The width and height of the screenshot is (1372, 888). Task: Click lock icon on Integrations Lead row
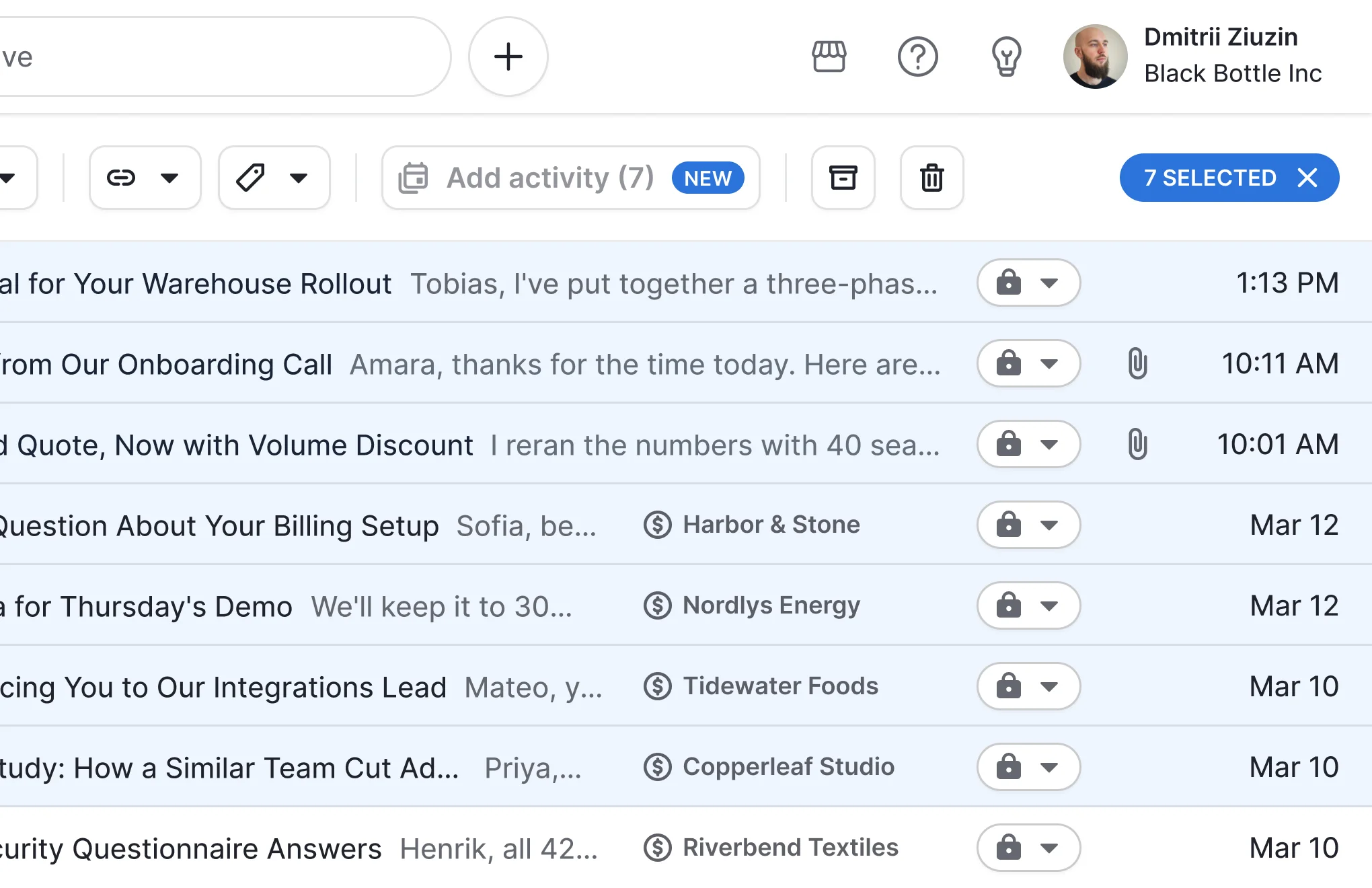(1008, 686)
